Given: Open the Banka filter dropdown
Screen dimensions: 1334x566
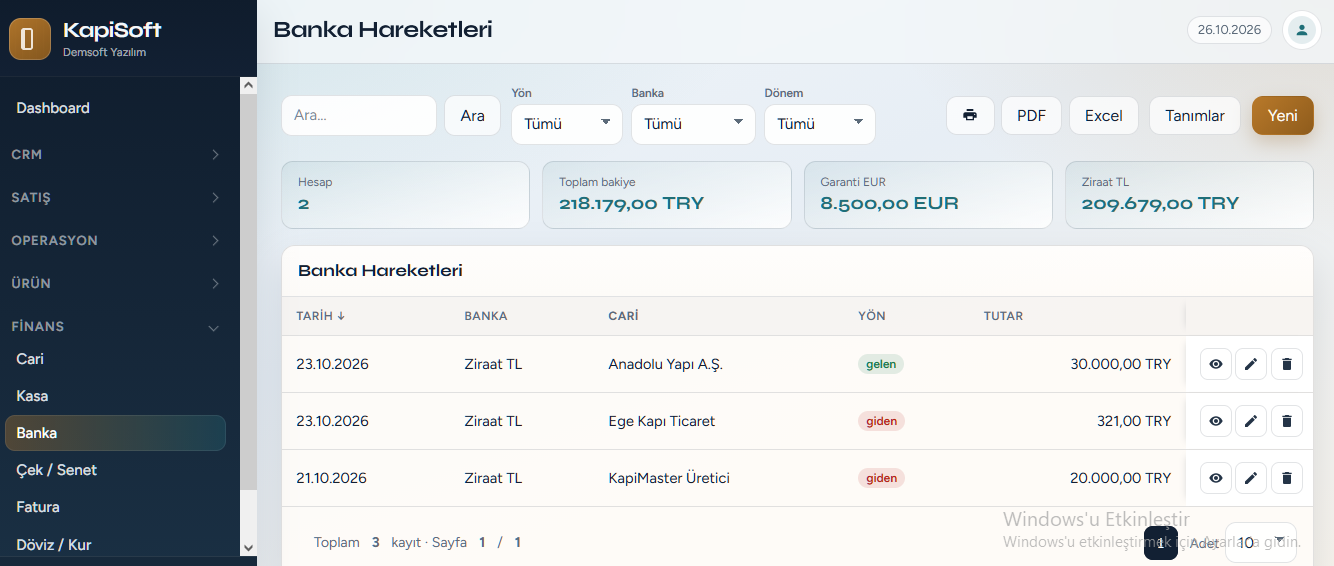Looking at the screenshot, I should point(693,124).
